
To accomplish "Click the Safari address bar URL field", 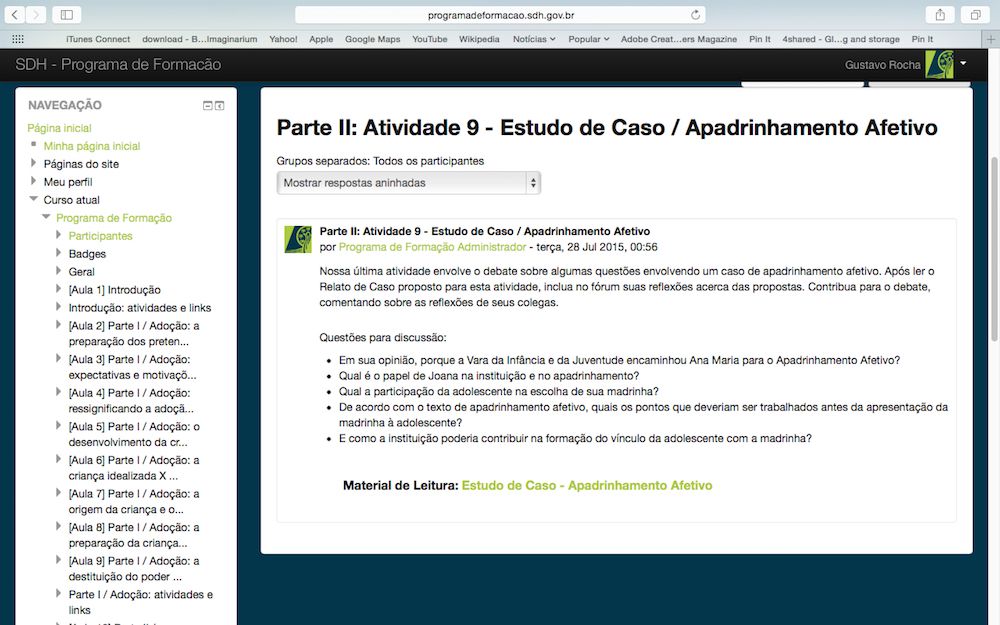I will point(500,15).
